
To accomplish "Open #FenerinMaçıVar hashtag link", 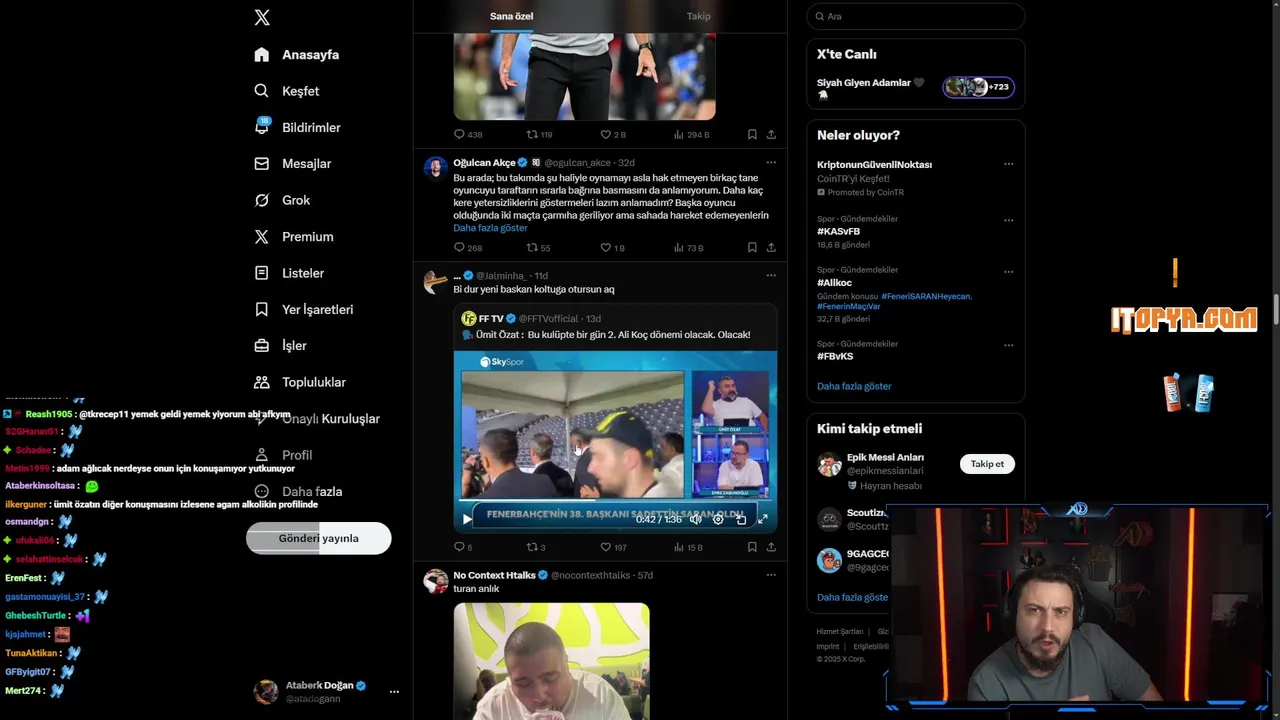I will click(848, 306).
